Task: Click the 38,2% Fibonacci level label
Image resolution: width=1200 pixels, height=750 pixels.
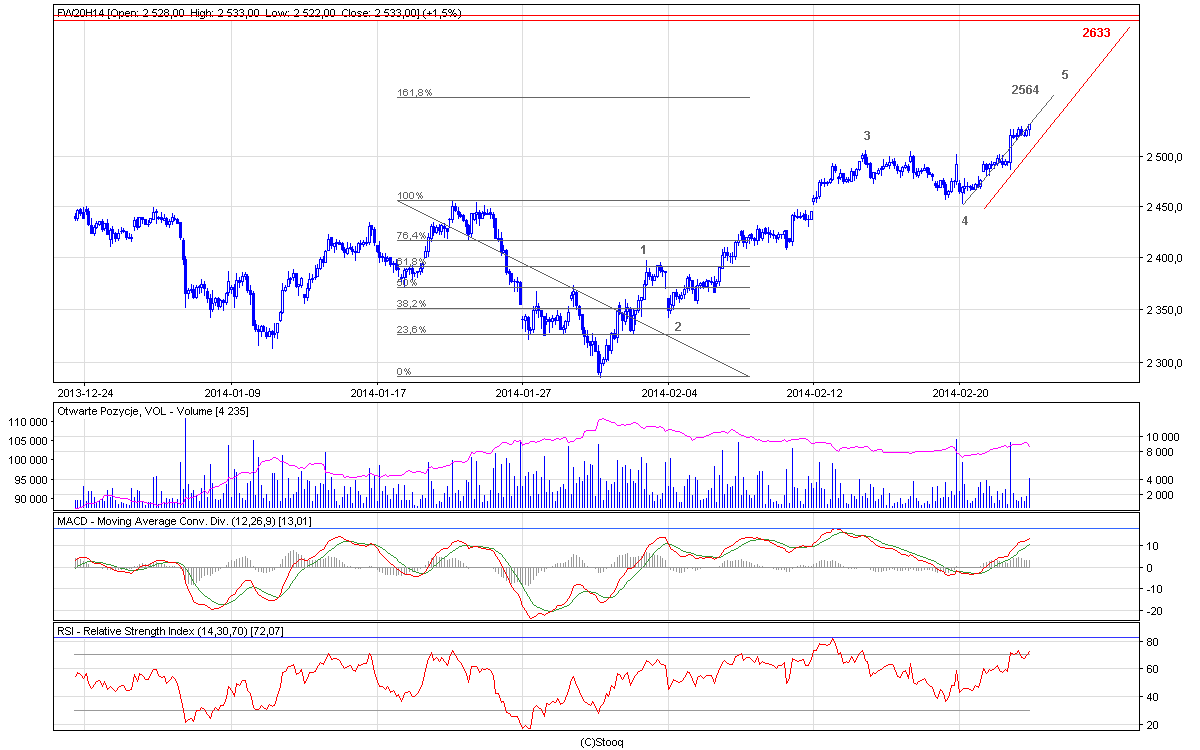Action: 413,304
